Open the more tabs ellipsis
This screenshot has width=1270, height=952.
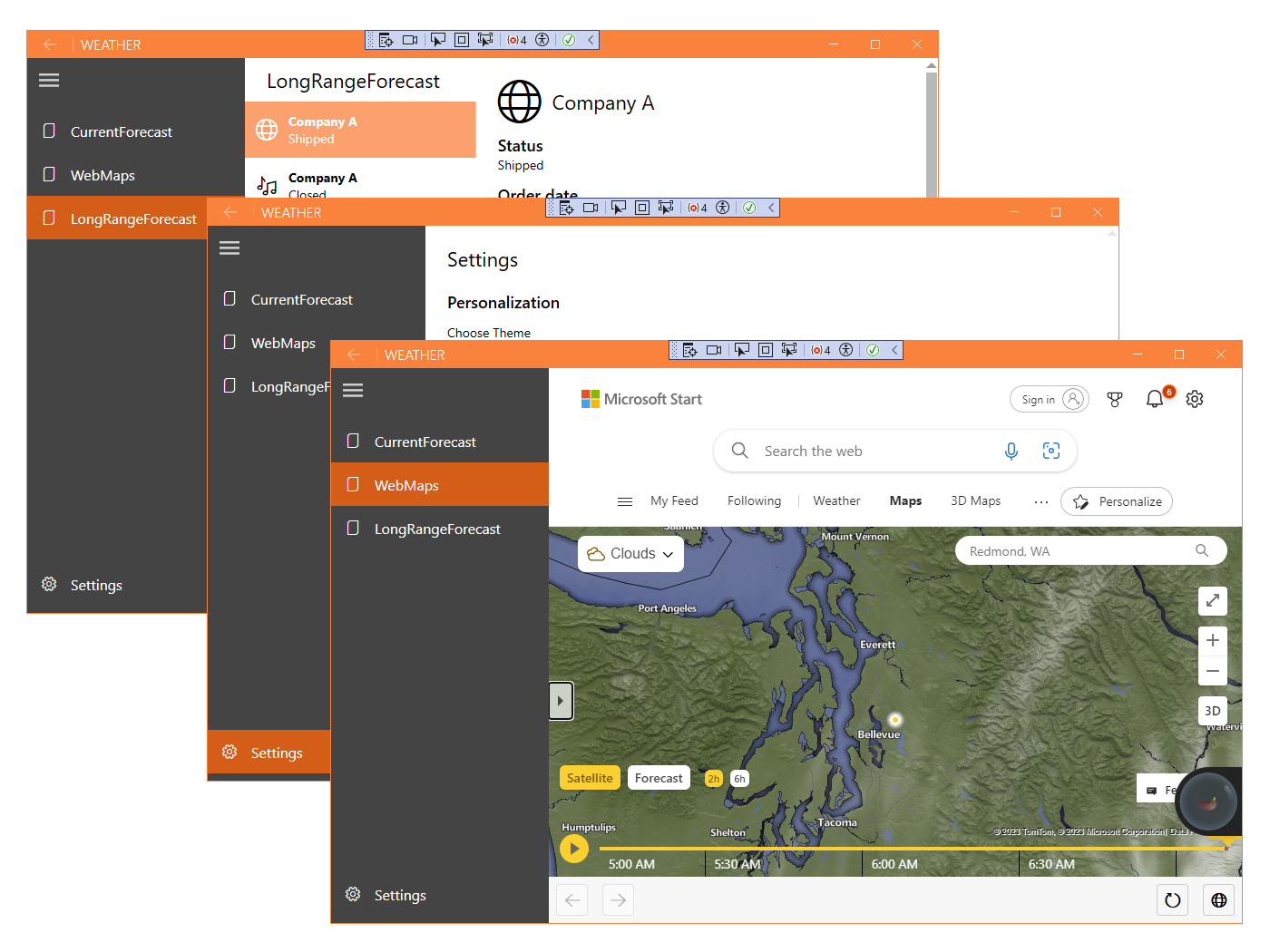pos(1041,501)
